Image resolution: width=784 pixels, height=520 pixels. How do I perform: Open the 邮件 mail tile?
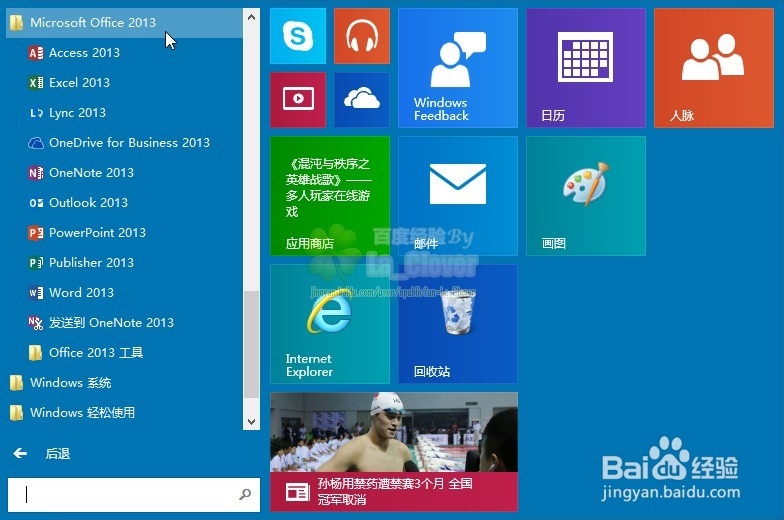[x=458, y=196]
